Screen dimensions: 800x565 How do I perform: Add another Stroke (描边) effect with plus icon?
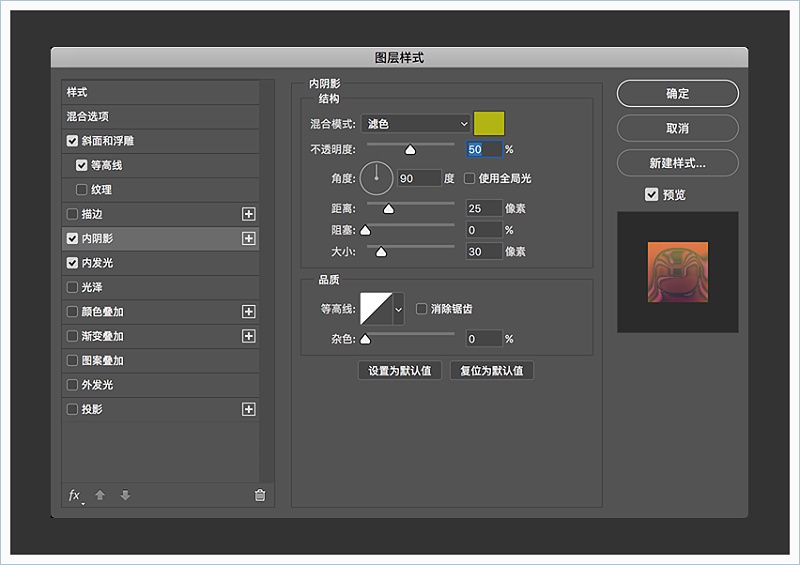point(249,214)
